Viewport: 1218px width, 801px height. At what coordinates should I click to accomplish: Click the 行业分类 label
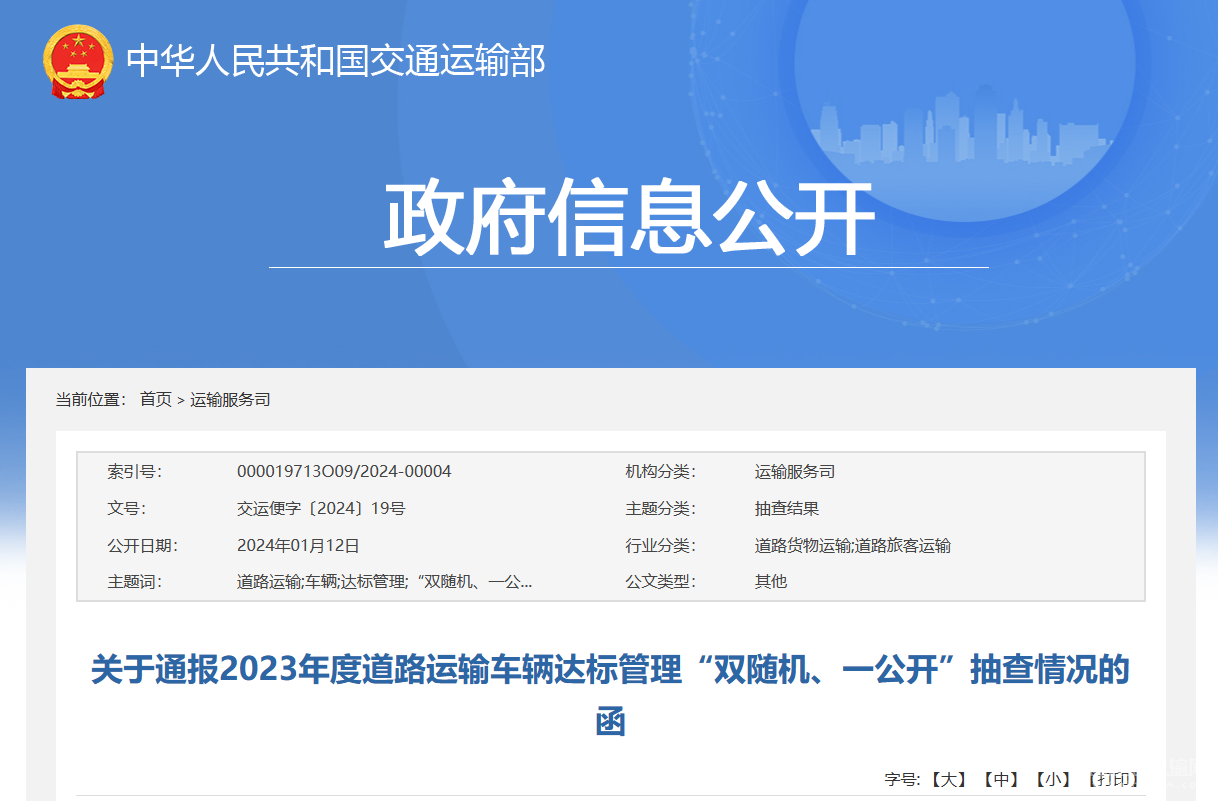coord(661,545)
